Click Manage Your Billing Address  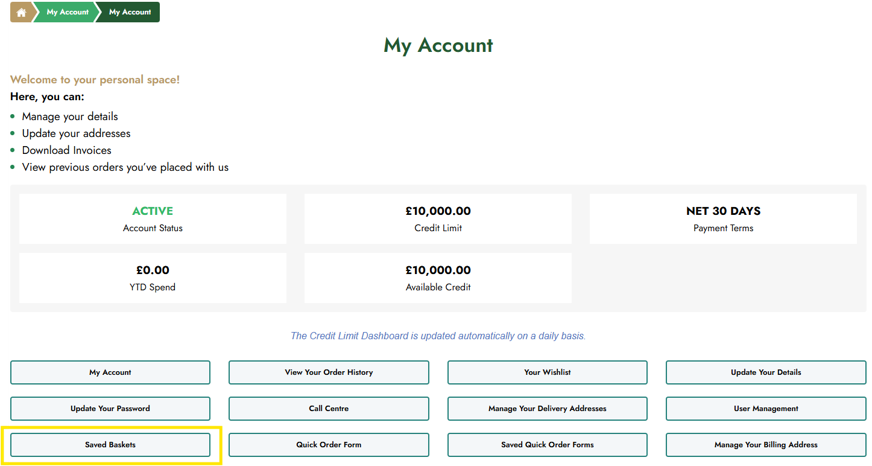tap(766, 445)
